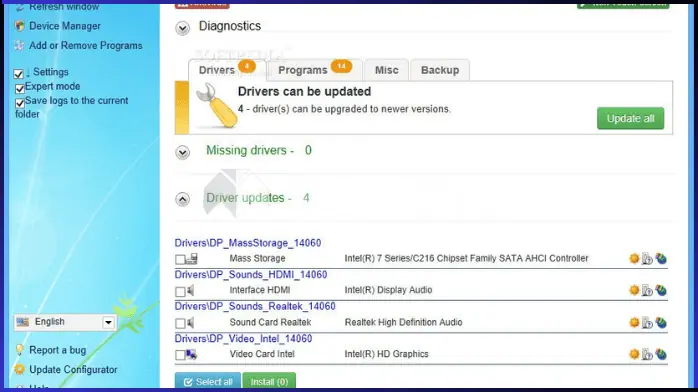The image size is (698, 392).
Task: Open Device Manager from the sidebar
Action: [65, 26]
